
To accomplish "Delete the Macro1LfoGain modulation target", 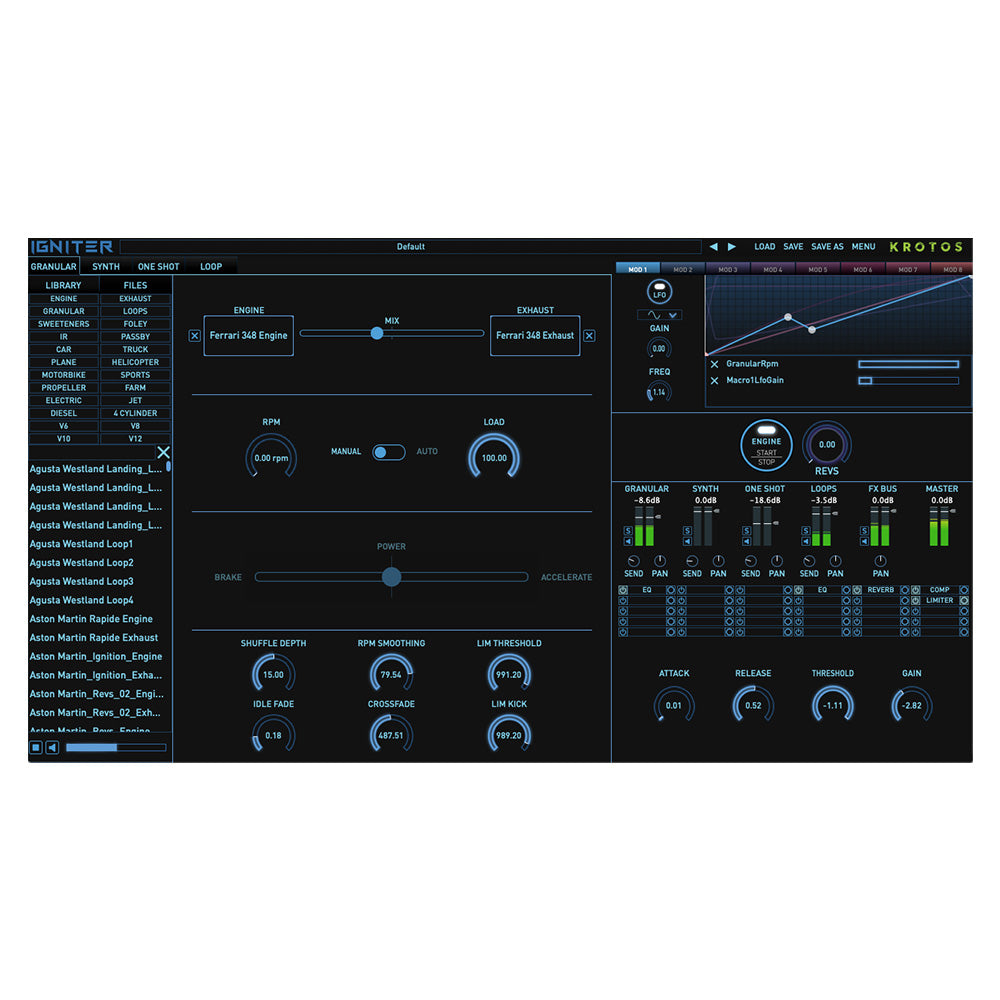I will tap(714, 381).
